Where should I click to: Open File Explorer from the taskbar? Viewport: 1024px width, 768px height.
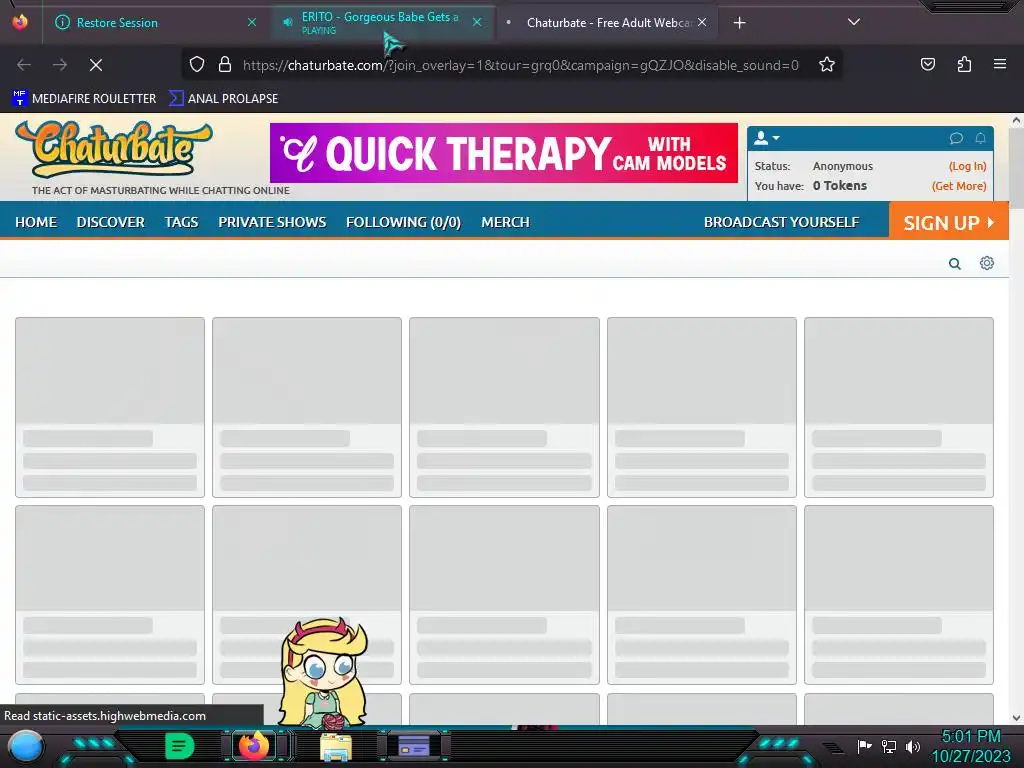(336, 747)
